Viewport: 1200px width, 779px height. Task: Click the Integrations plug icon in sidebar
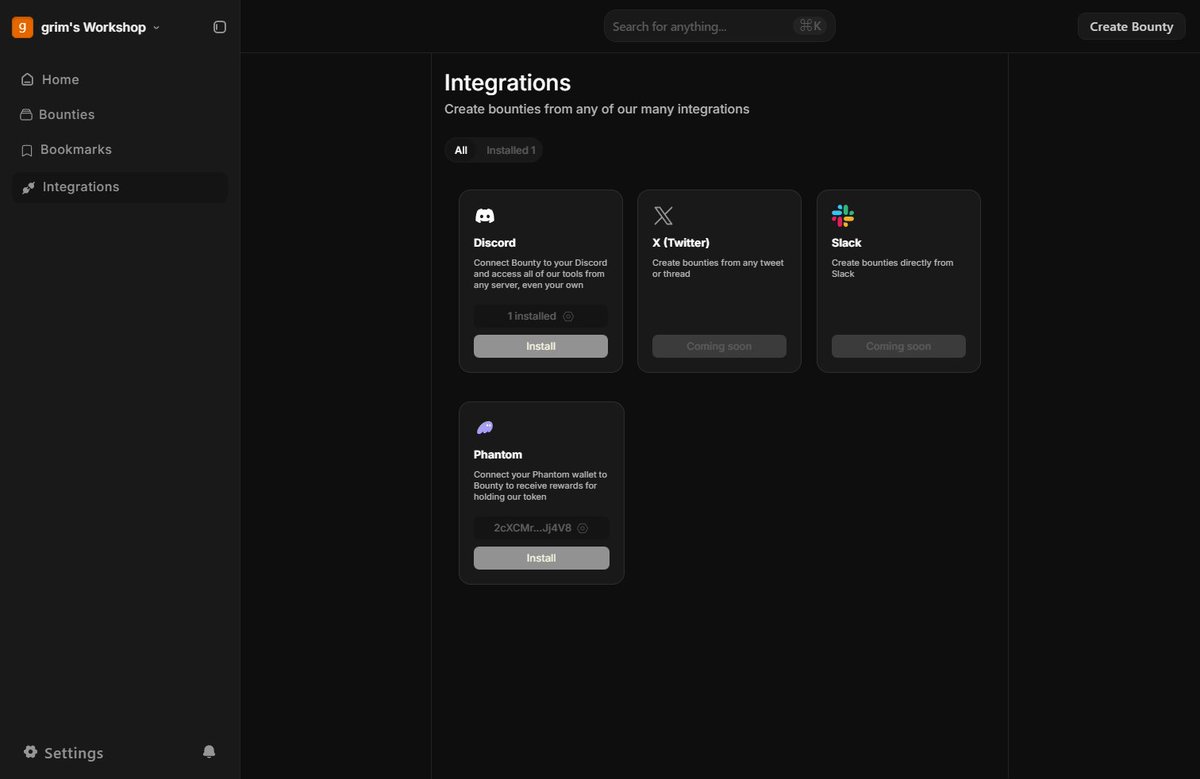(x=28, y=187)
